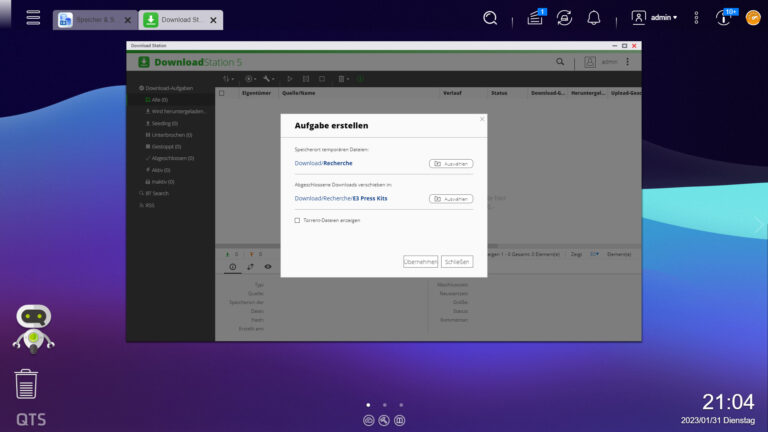Open the external devices sync icon
Screen dimensions: 768x432
coord(564,18)
